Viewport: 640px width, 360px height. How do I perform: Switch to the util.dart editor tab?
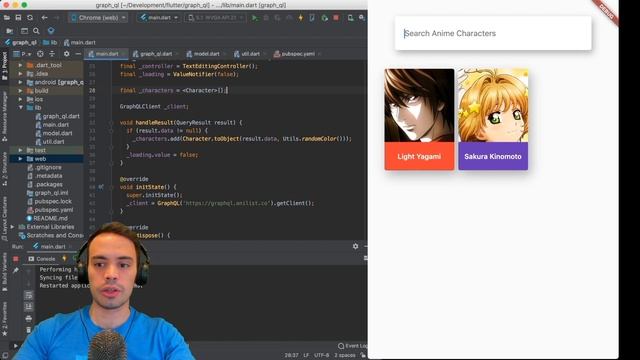tap(250, 54)
